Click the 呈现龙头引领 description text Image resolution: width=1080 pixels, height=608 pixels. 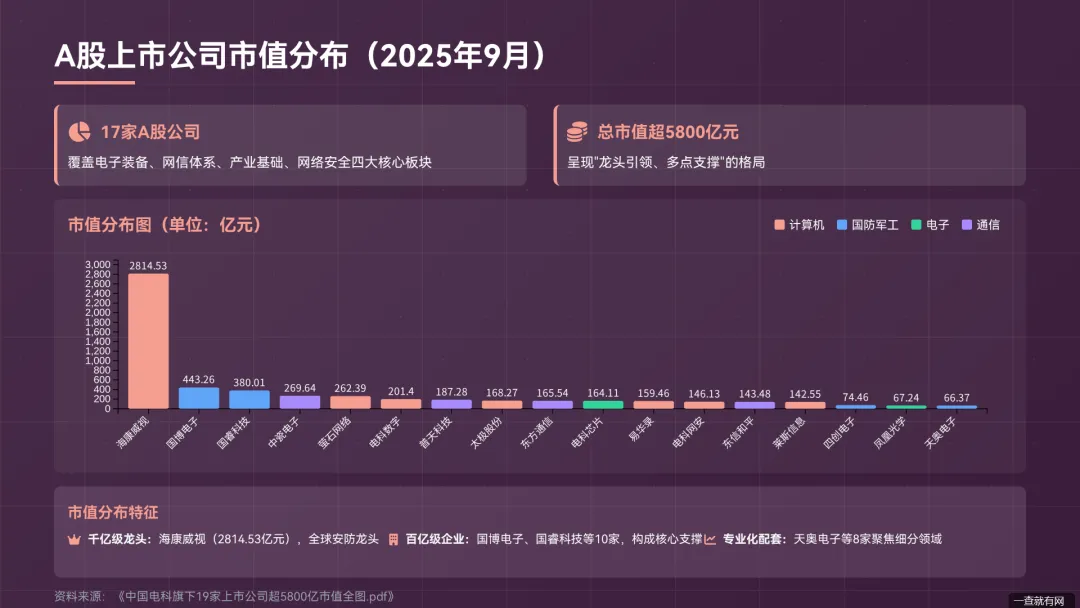(666, 162)
